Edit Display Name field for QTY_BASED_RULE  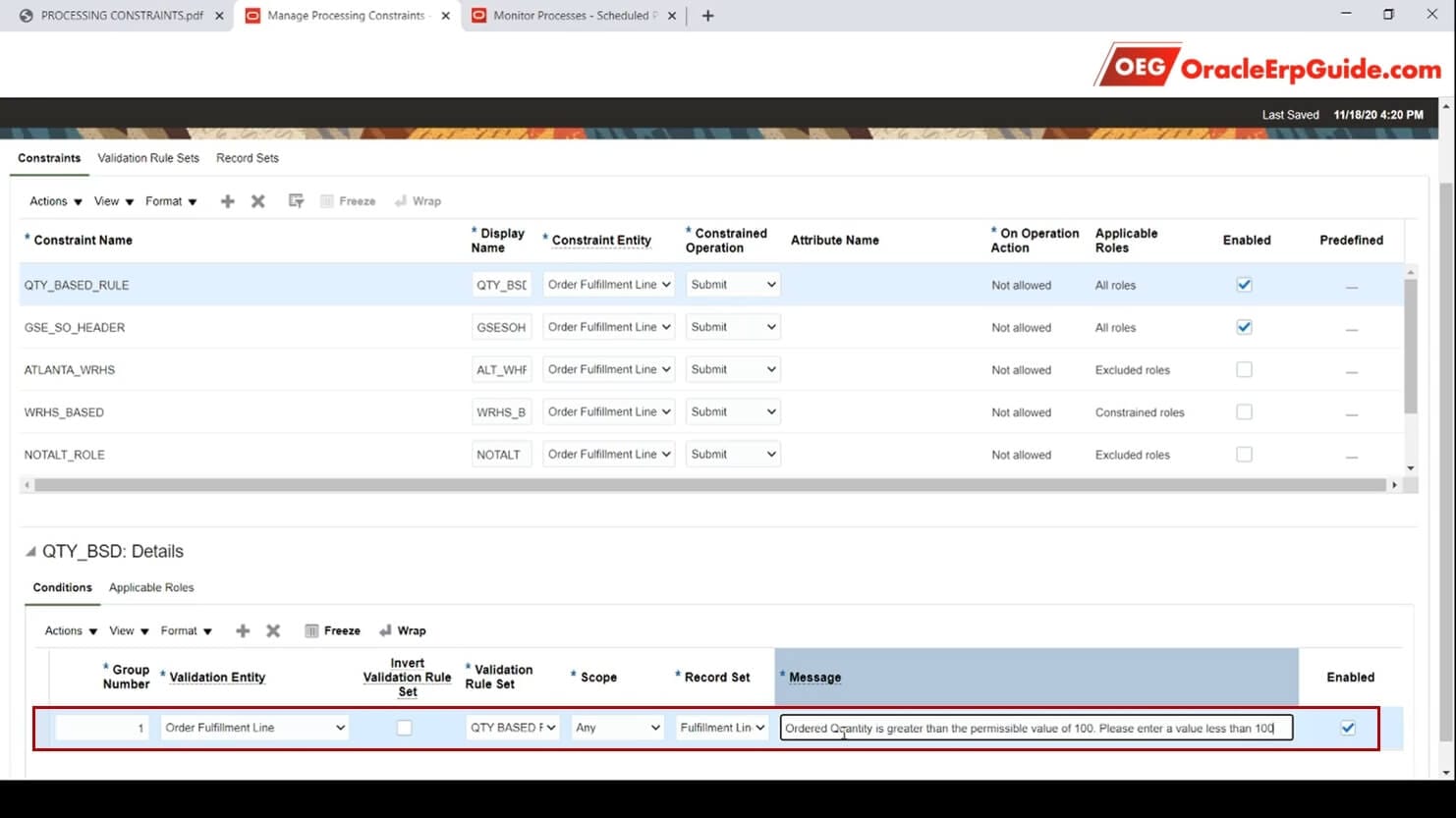click(501, 285)
